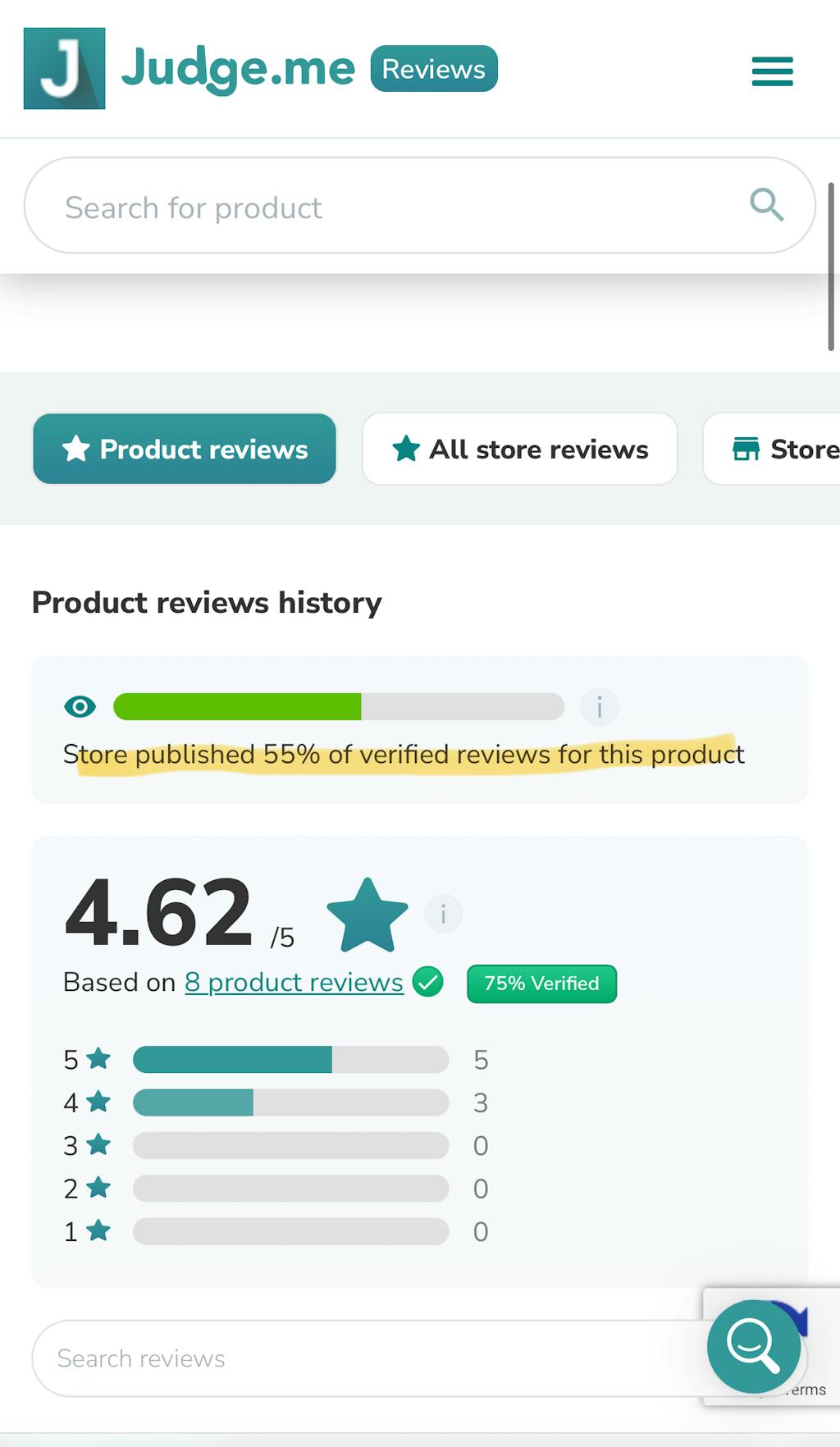Click info icon beside the 4.62 rating star
The image size is (840, 1447).
point(443,914)
